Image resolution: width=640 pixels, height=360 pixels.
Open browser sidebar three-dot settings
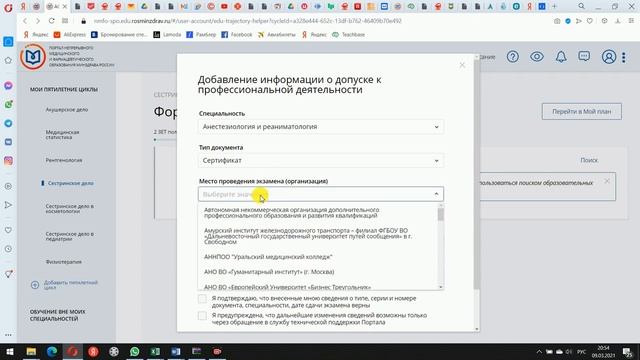(x=8, y=335)
